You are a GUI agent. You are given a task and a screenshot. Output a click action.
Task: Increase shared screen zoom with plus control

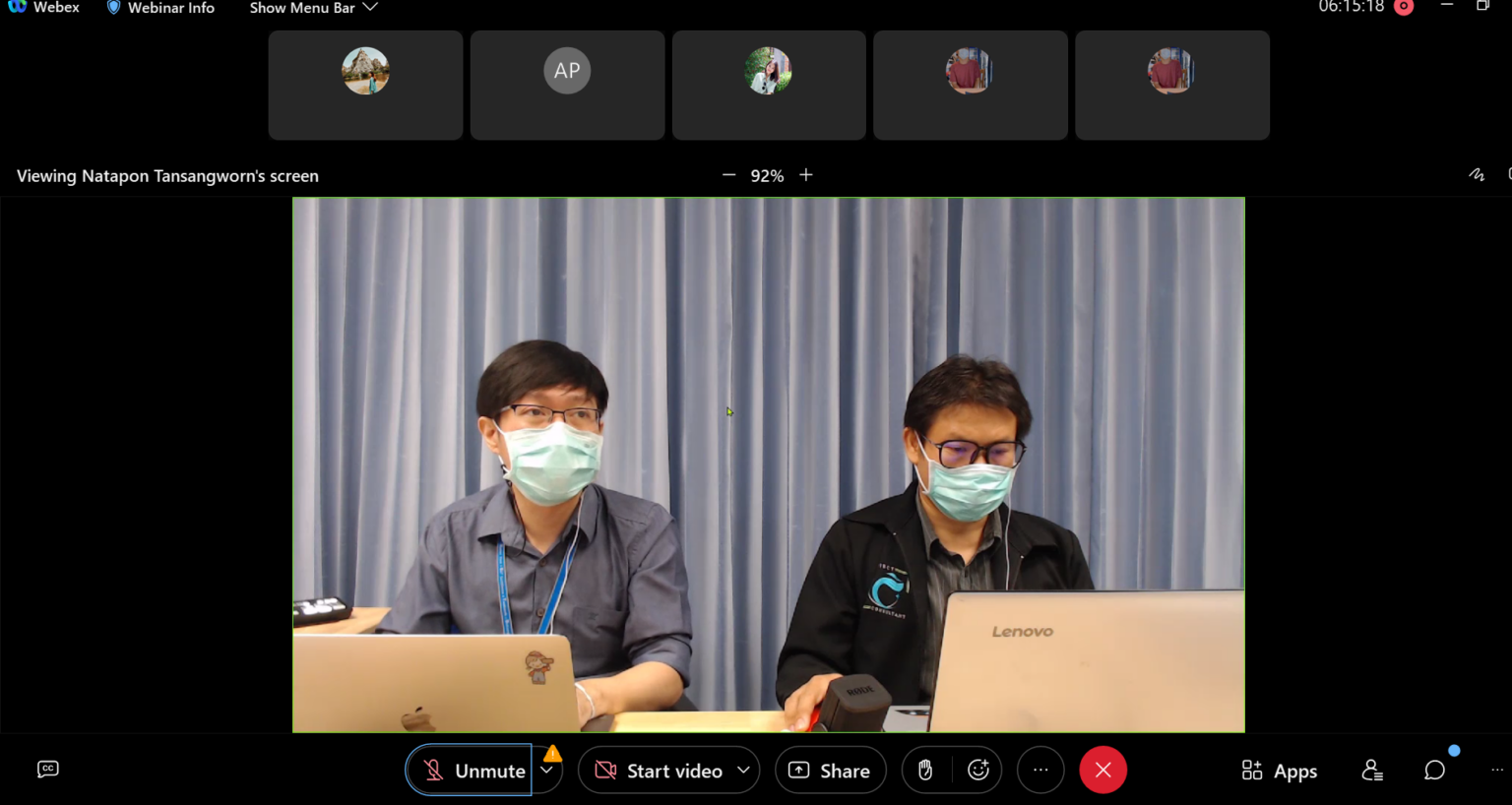coord(805,174)
